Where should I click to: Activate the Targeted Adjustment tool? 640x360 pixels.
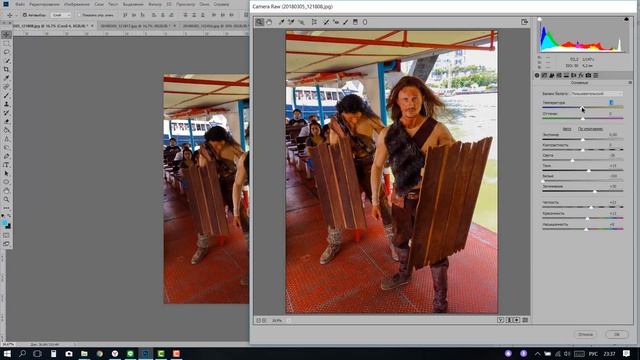click(x=301, y=22)
